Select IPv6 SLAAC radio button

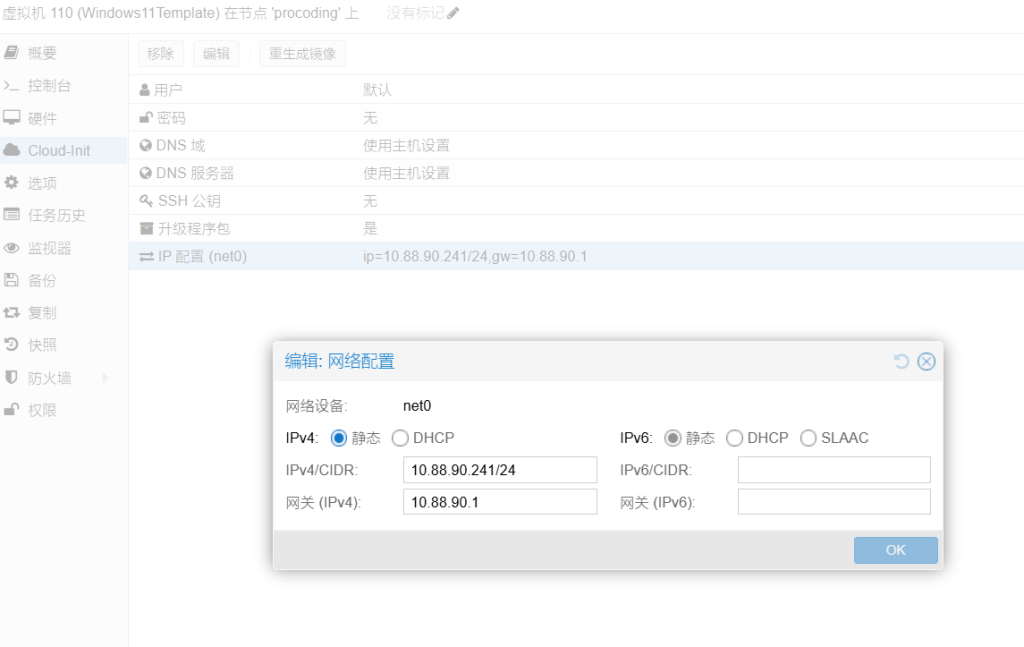point(808,438)
